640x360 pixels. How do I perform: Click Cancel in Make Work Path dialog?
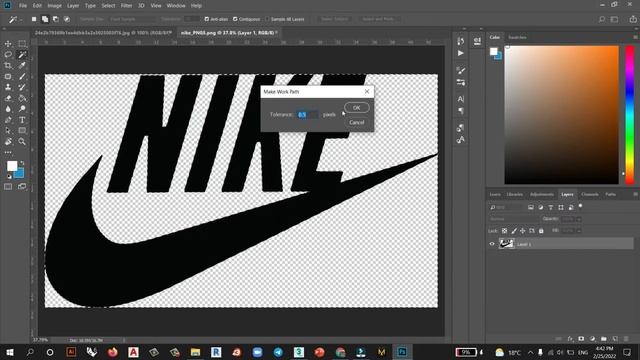point(357,122)
